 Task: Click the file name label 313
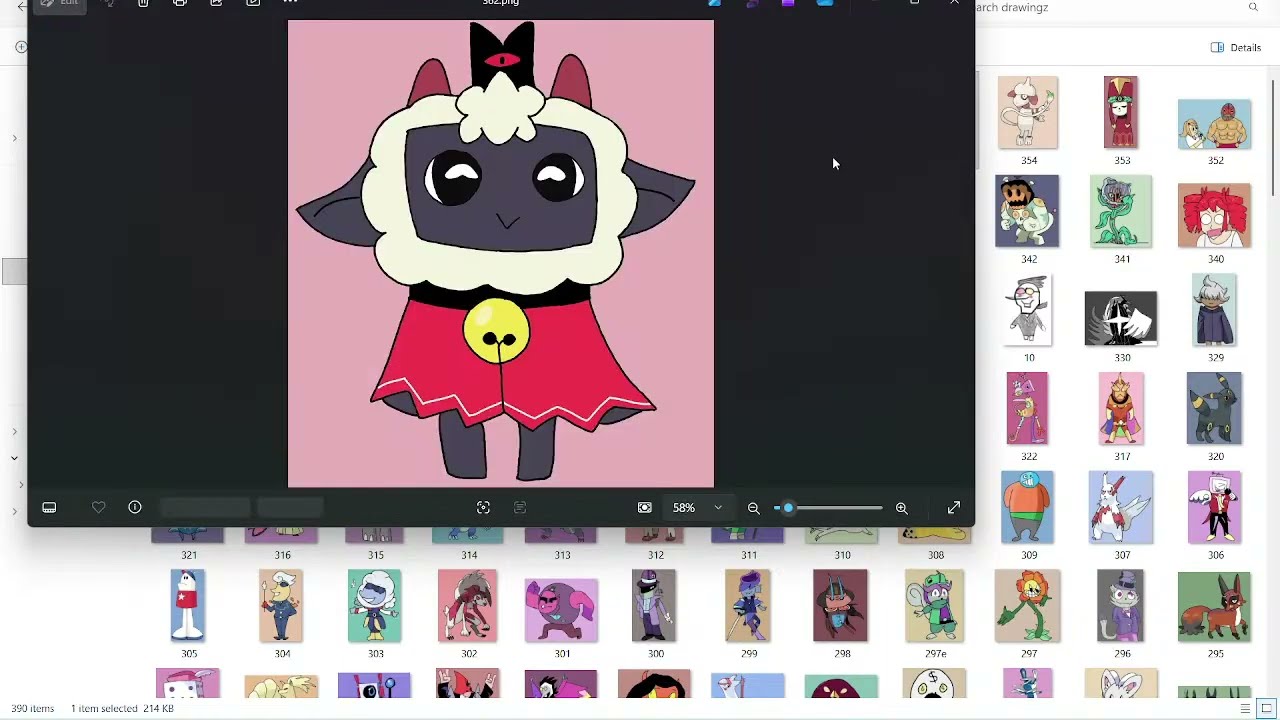(x=562, y=555)
